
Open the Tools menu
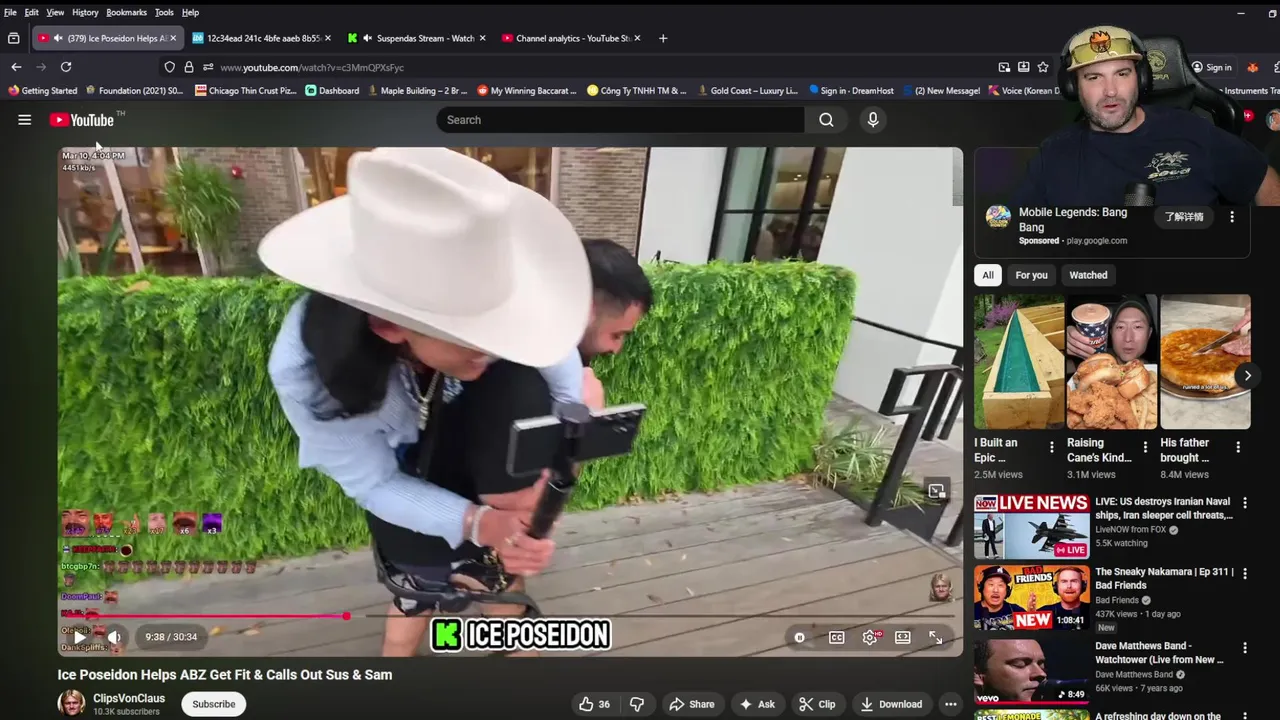pos(164,12)
